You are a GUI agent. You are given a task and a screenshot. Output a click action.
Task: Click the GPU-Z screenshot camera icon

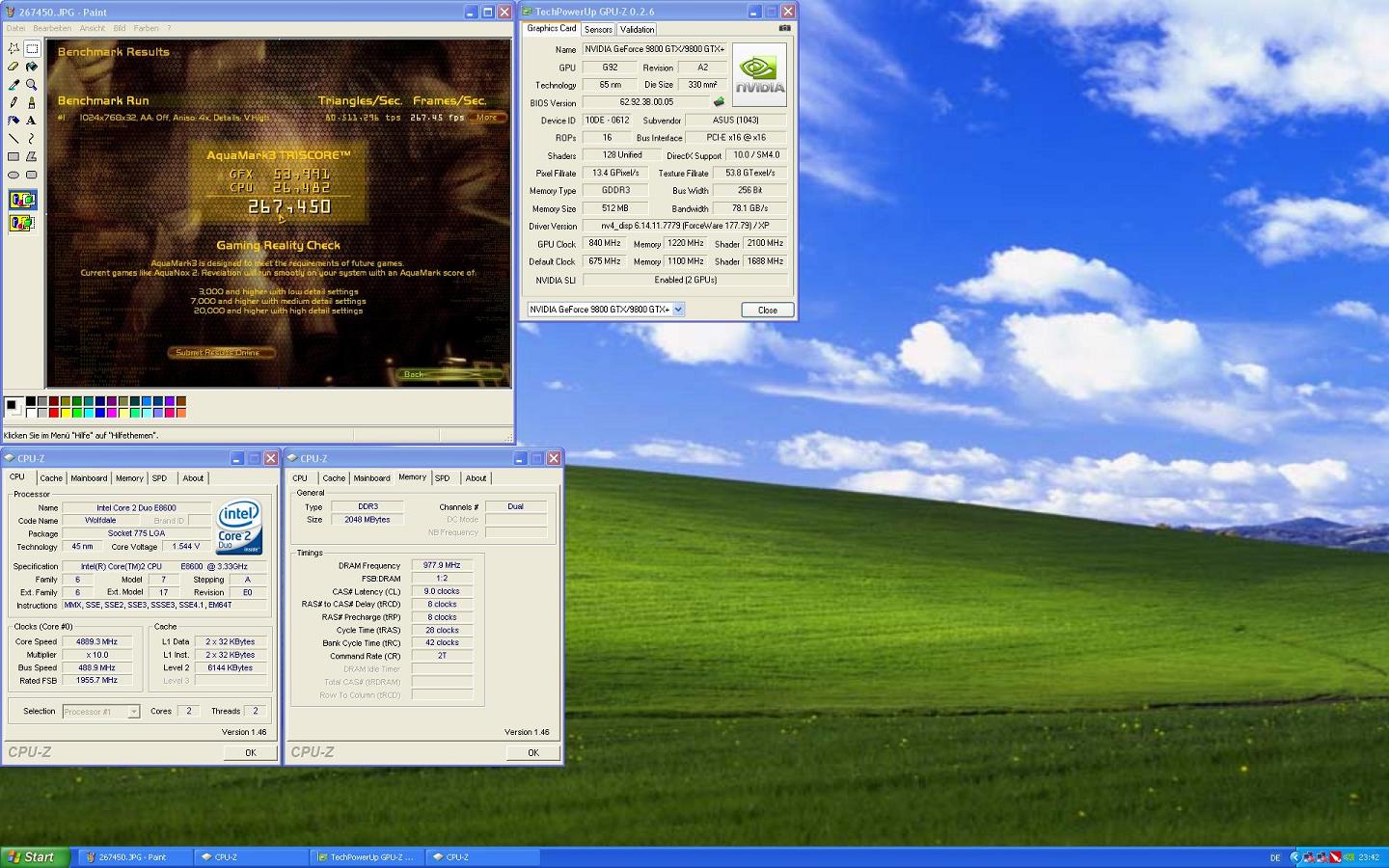point(784,29)
